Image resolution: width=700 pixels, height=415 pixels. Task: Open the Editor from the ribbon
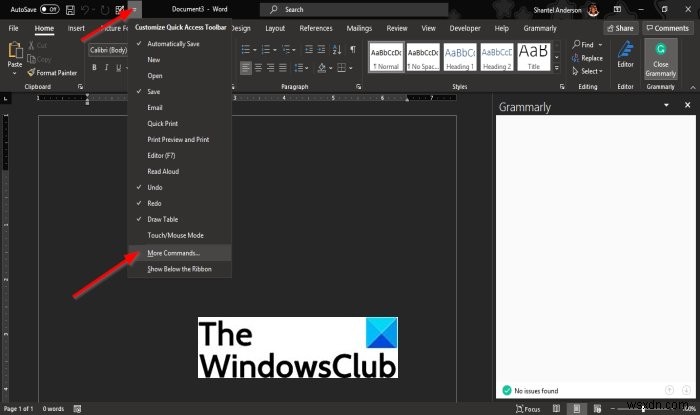coord(625,55)
